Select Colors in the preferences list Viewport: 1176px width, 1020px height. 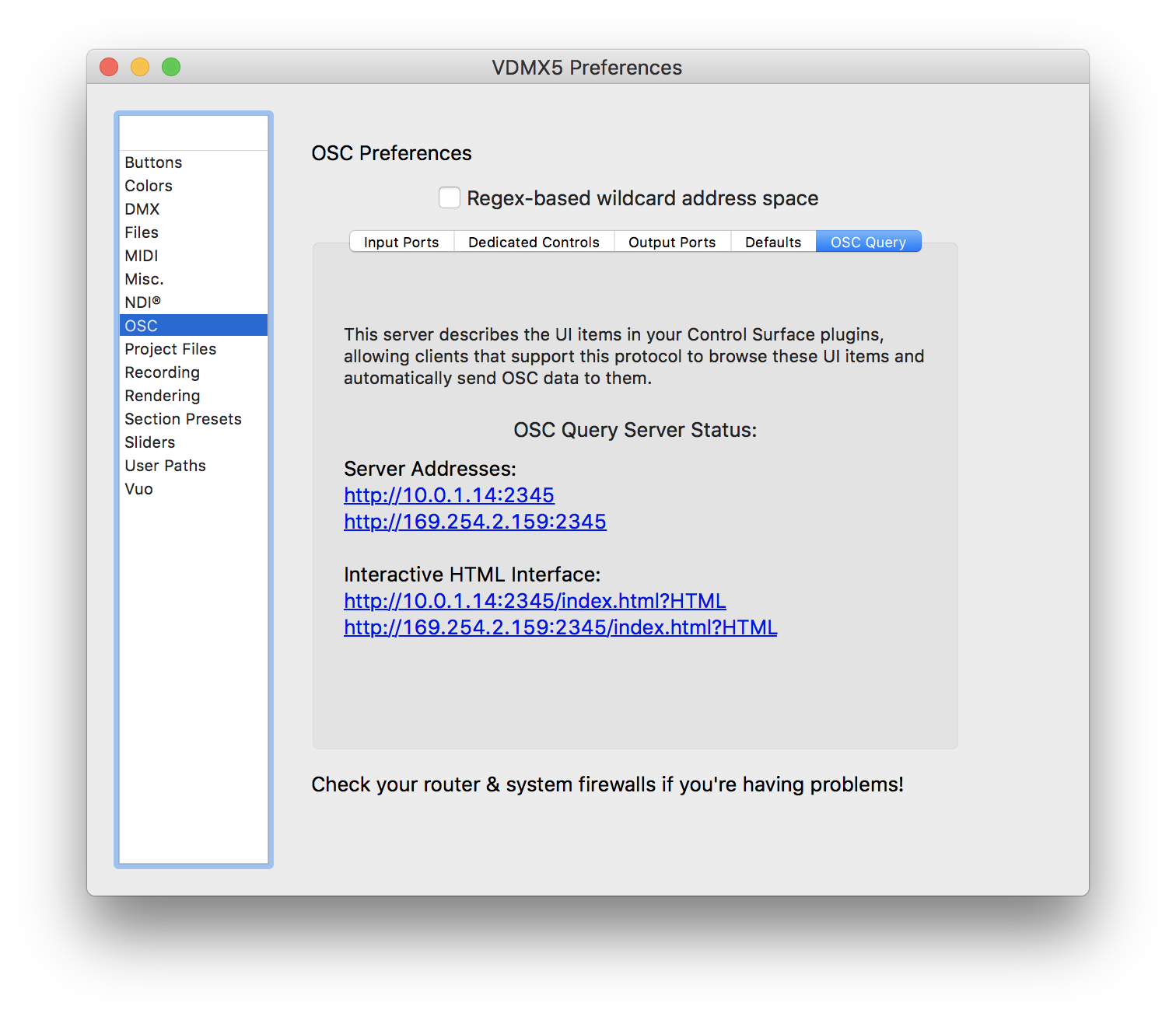click(194, 186)
